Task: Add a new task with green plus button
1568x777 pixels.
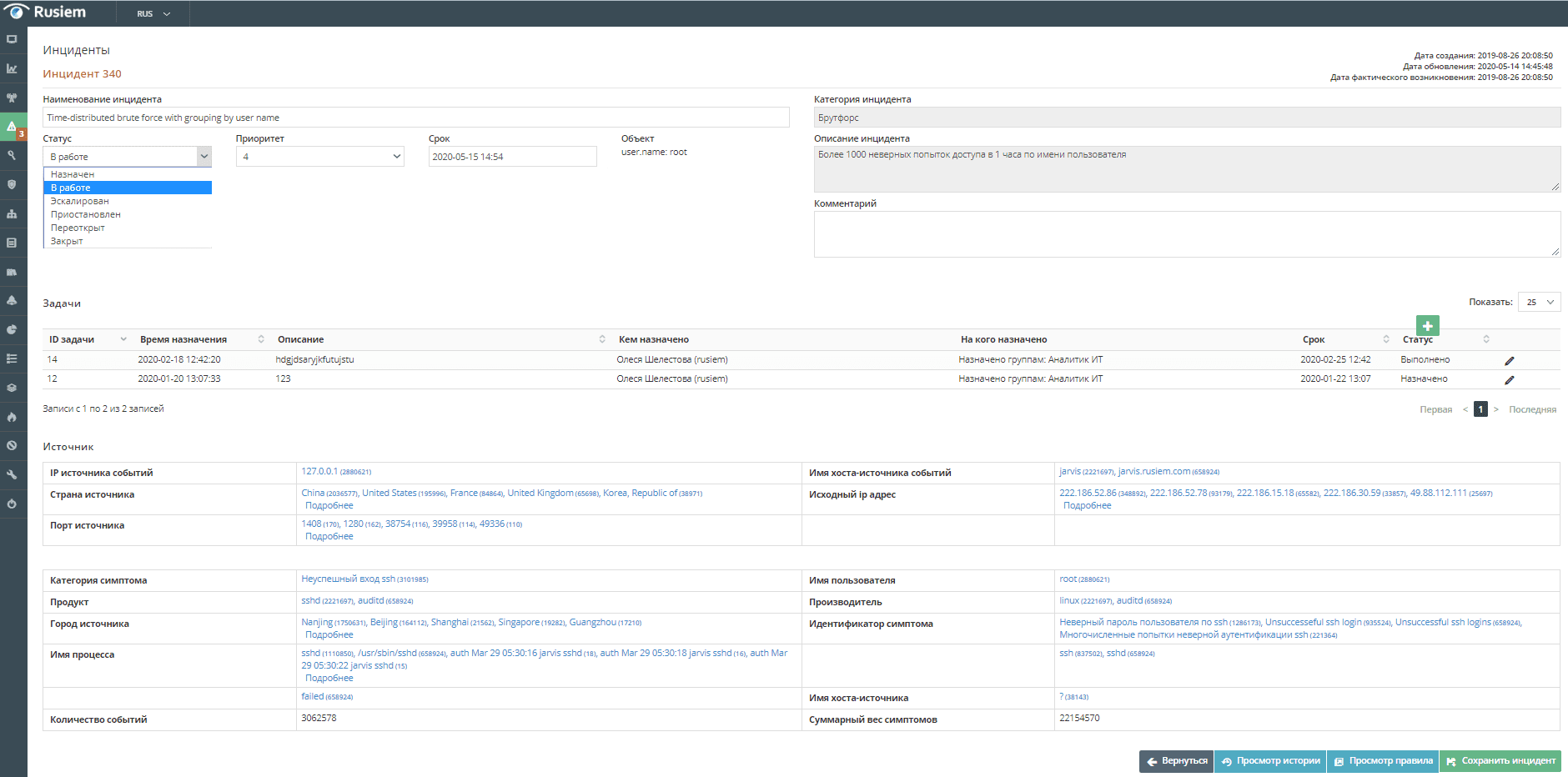Action: pos(1428,326)
